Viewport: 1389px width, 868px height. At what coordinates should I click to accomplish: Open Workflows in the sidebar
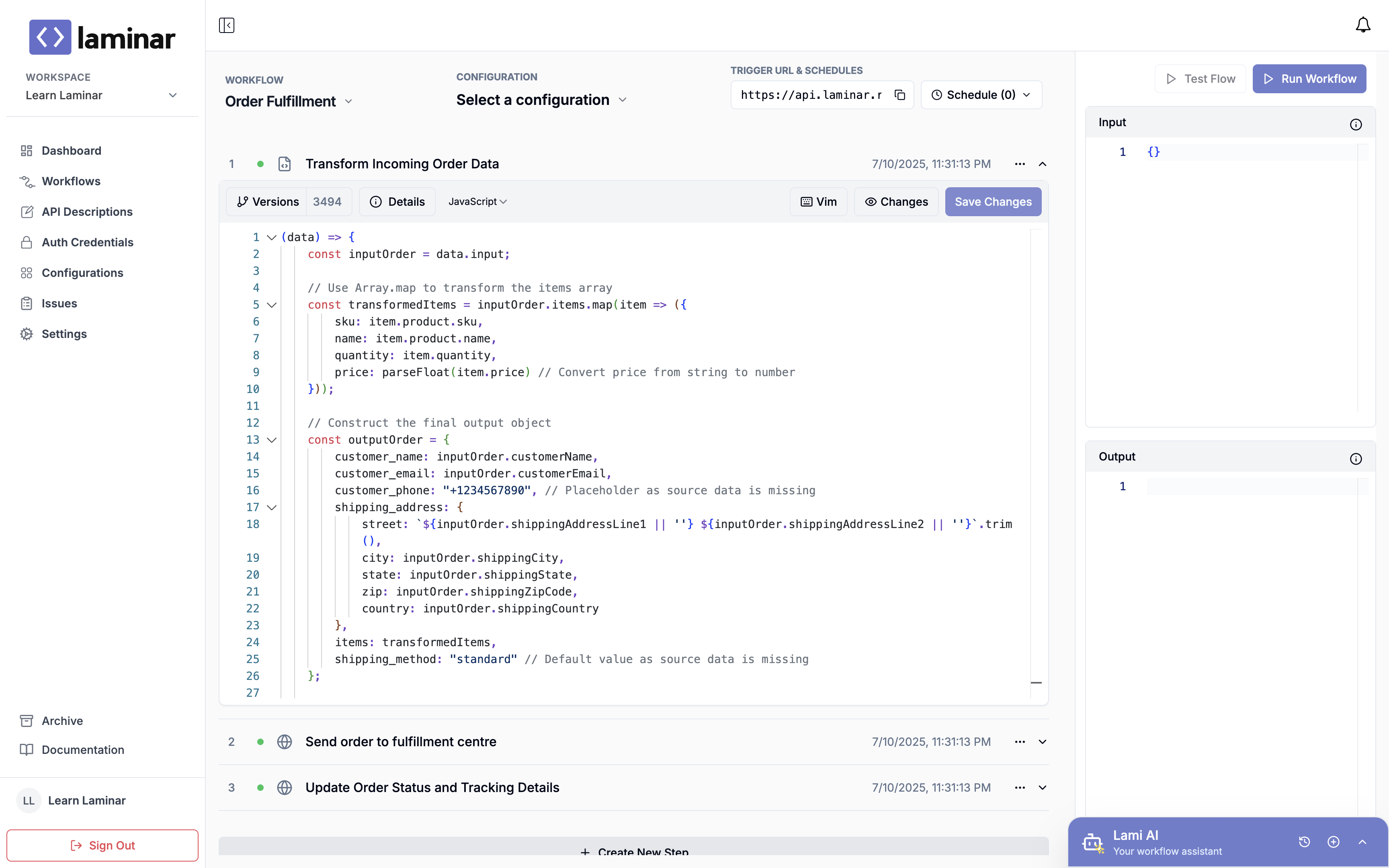point(71,181)
